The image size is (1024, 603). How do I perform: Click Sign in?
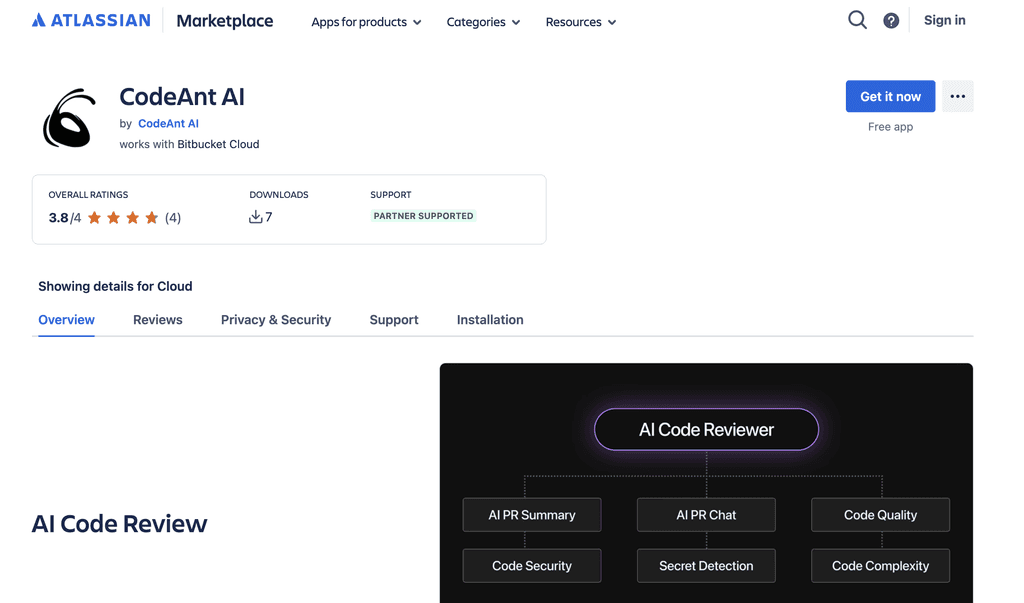[944, 19]
